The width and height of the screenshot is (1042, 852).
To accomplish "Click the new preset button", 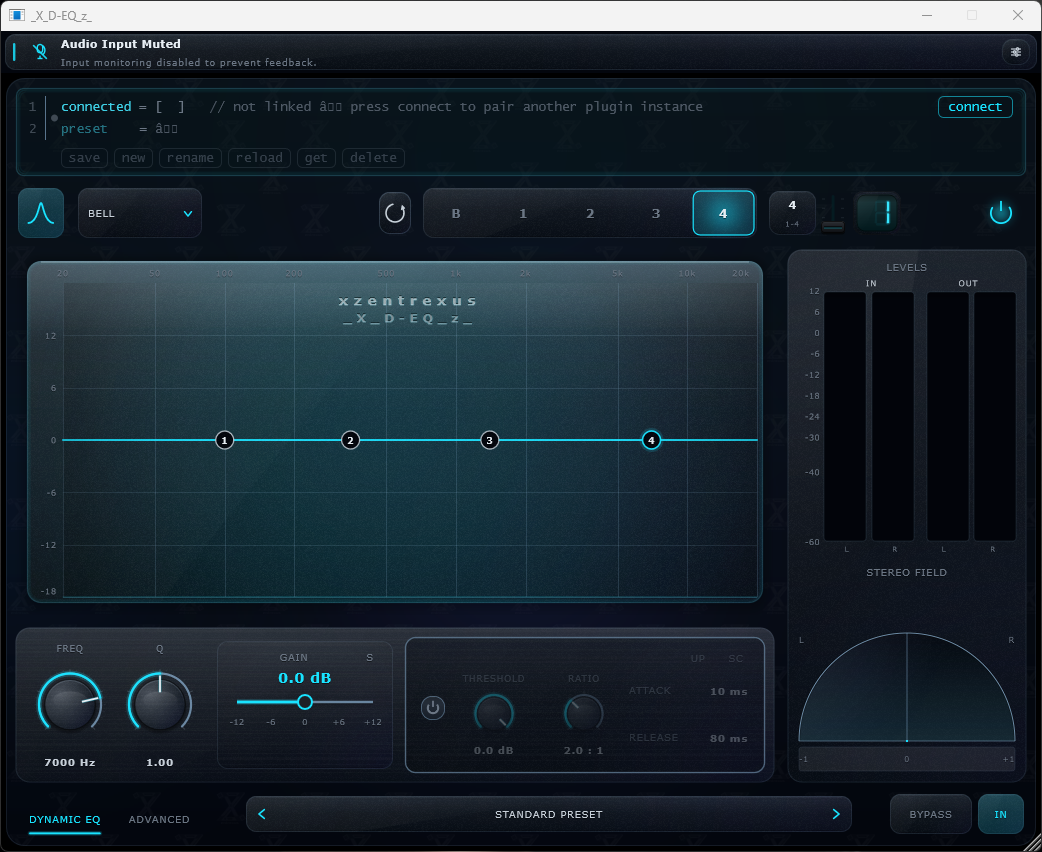I will [x=134, y=158].
